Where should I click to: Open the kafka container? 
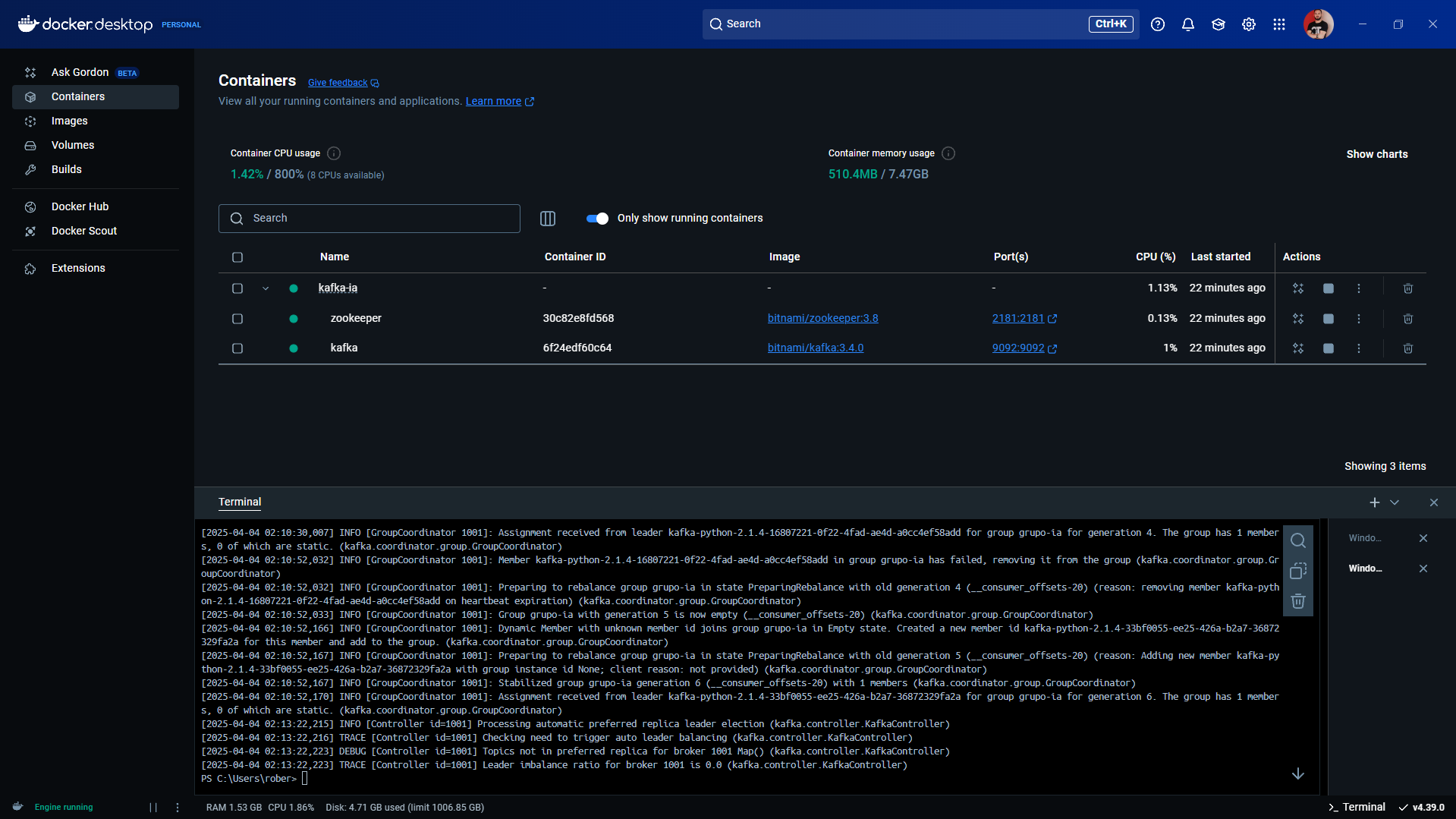point(344,348)
